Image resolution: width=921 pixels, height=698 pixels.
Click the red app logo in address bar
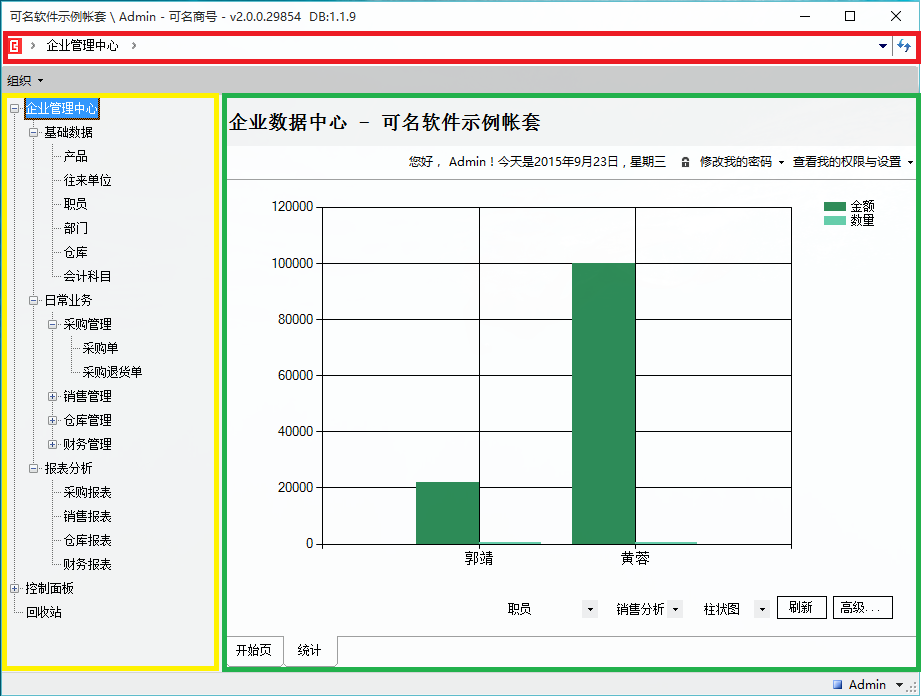pos(15,46)
